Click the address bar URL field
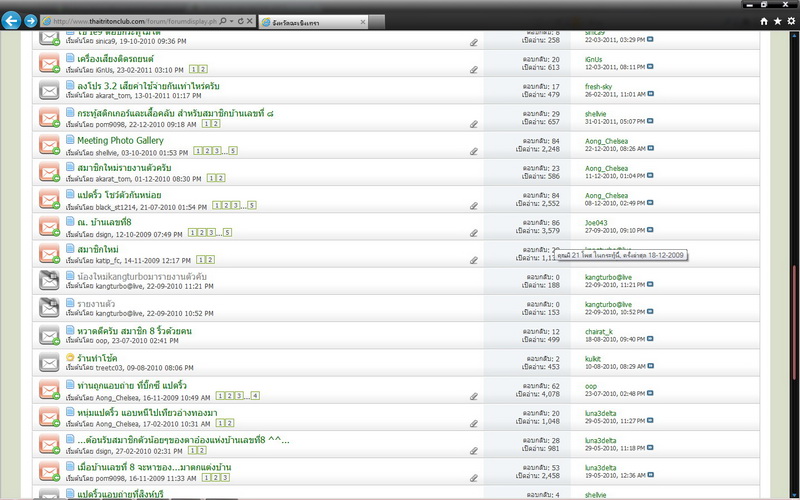 (x=135, y=21)
